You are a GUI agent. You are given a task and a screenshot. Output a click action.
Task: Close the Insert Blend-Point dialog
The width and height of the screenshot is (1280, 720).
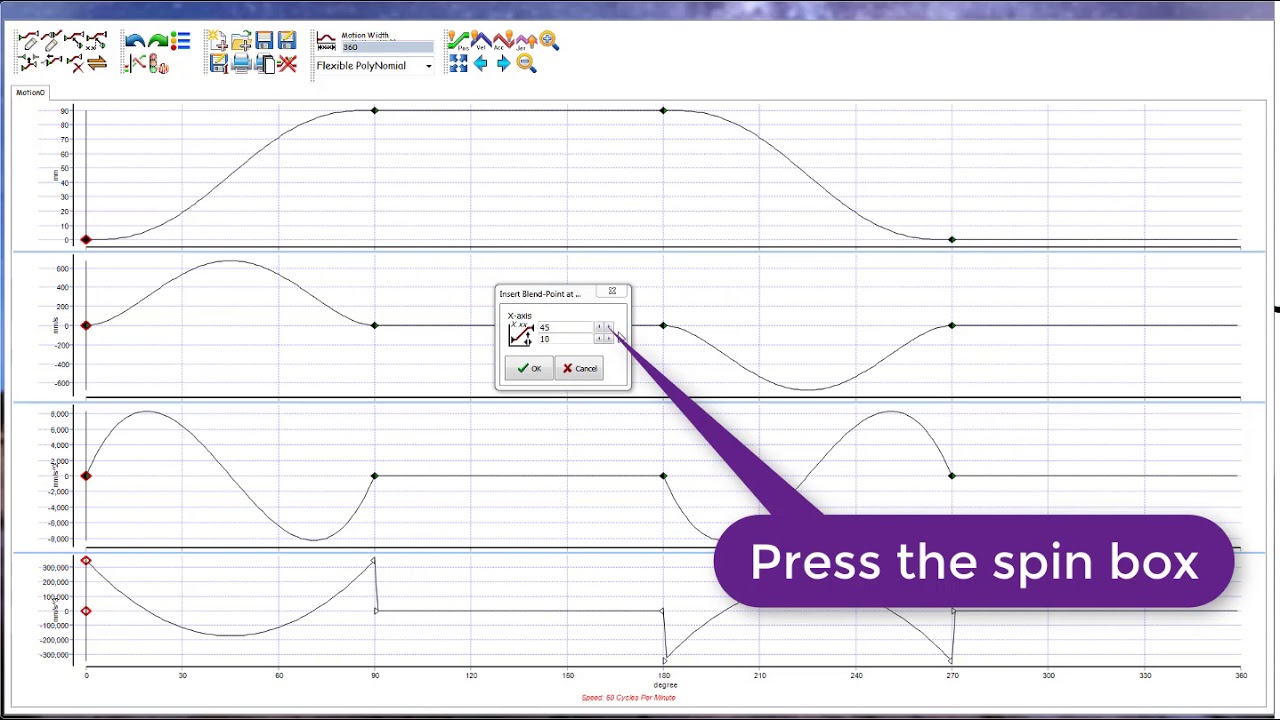612,291
